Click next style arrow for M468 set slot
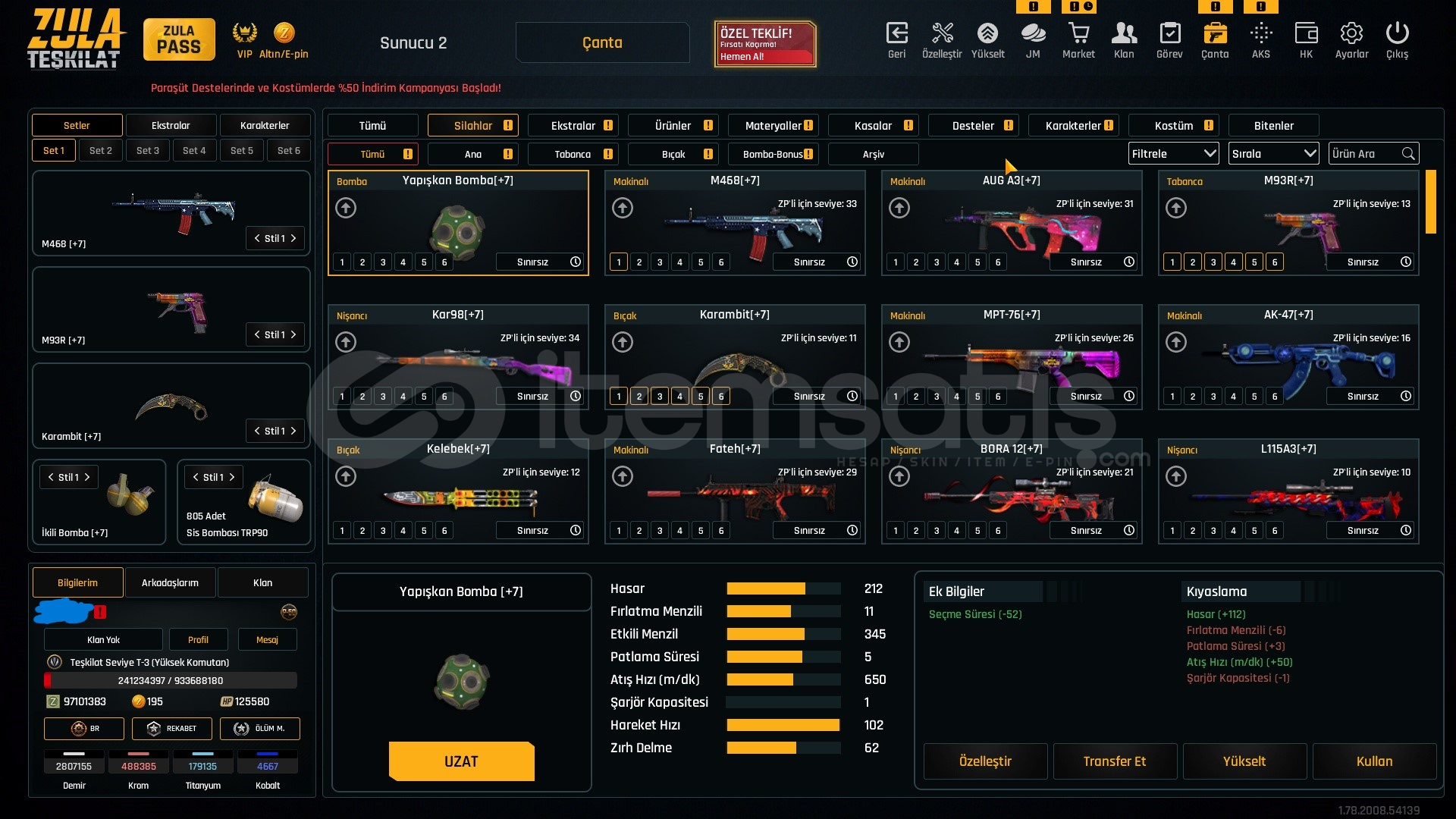The image size is (1456, 819). [293, 238]
